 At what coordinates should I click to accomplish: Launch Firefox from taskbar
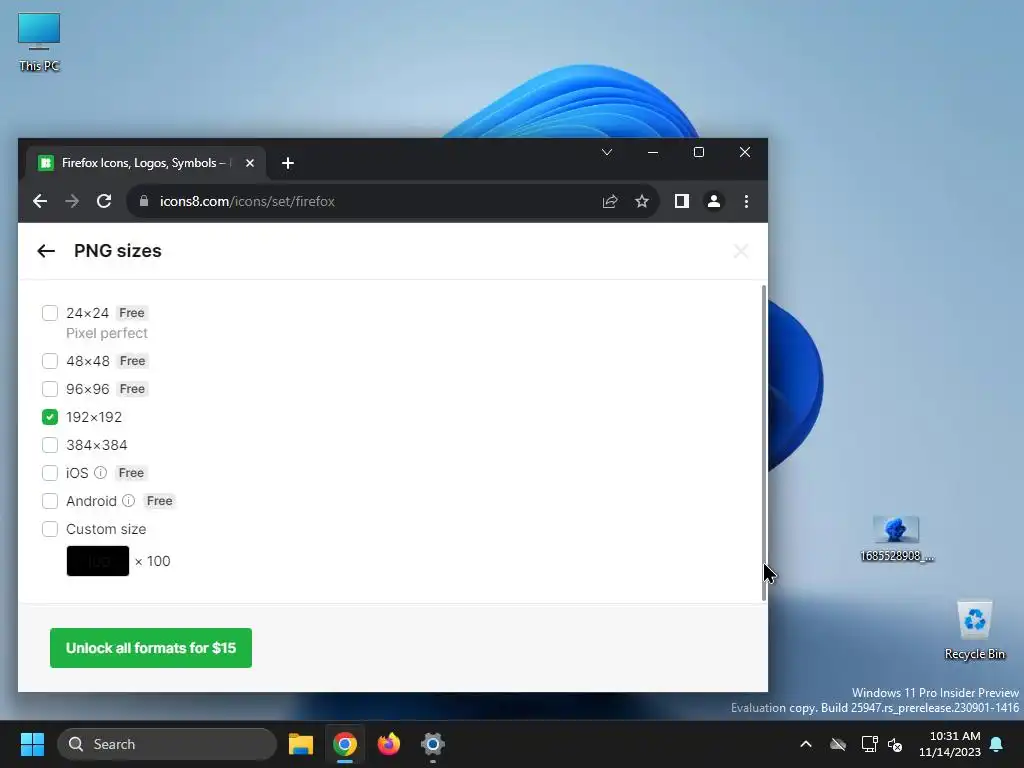coord(389,744)
